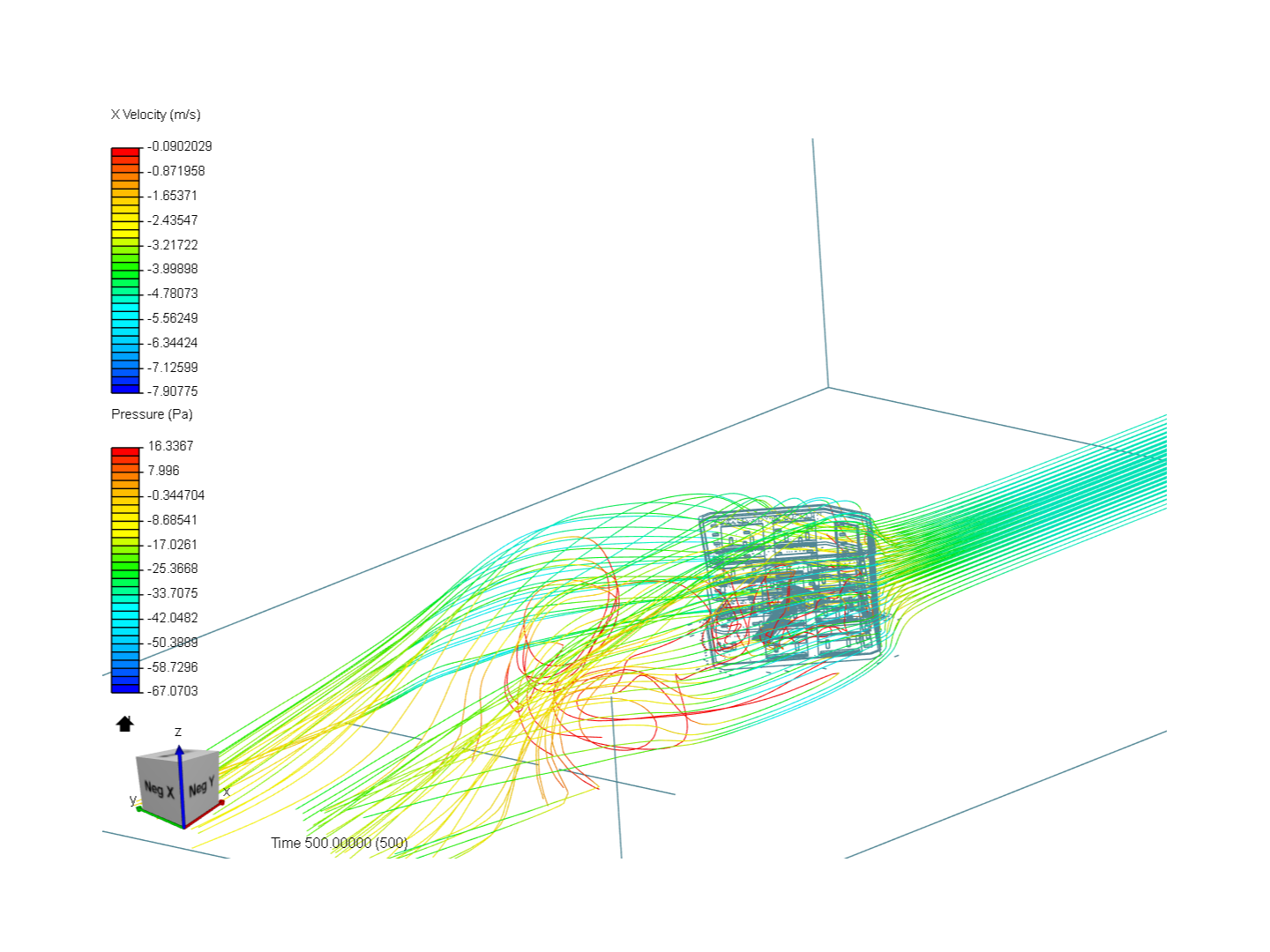Click velocity legend value -3.21722
This screenshot has height=952, width=1270.
tap(173, 245)
